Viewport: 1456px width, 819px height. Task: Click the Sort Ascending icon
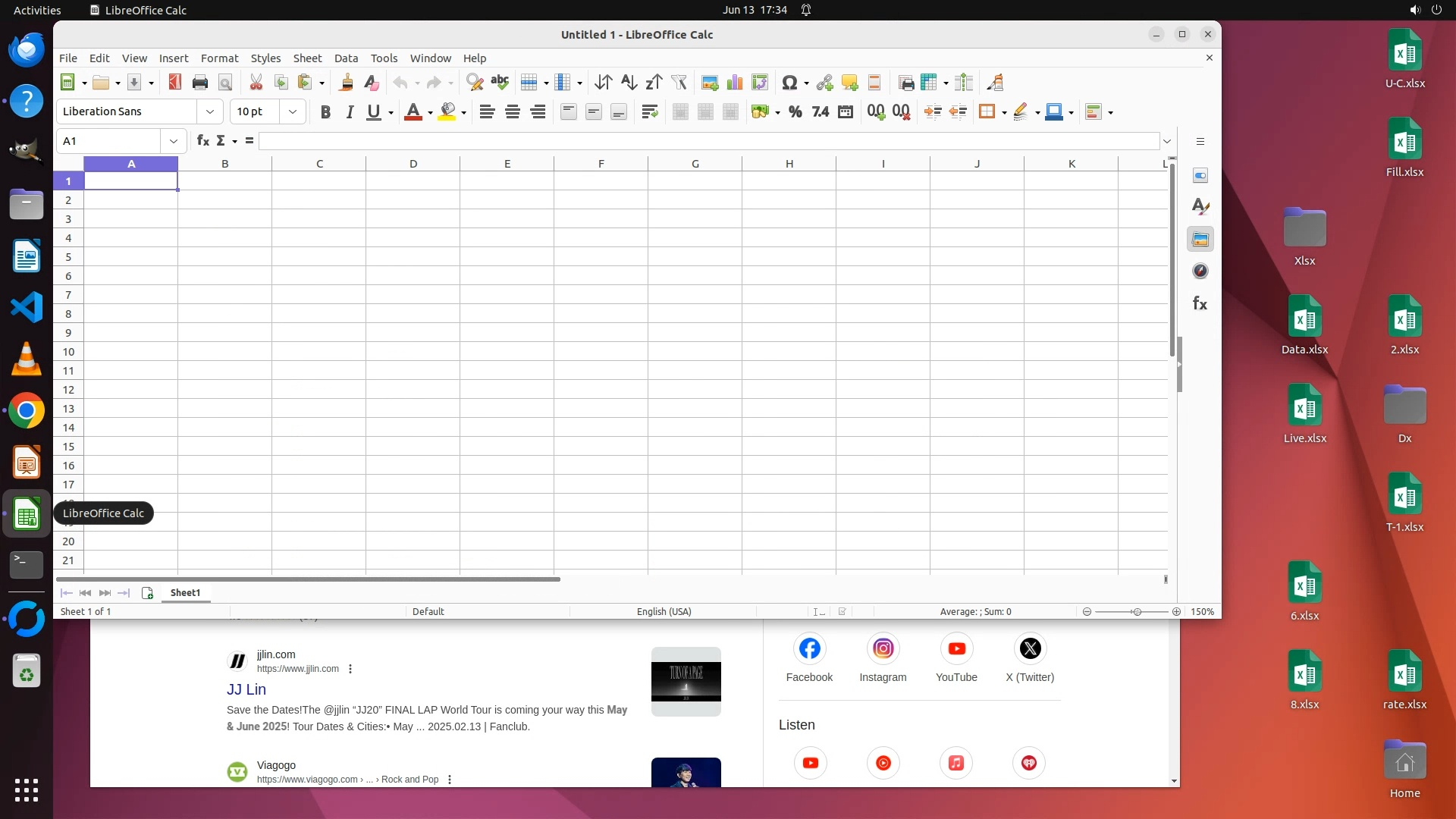629,83
